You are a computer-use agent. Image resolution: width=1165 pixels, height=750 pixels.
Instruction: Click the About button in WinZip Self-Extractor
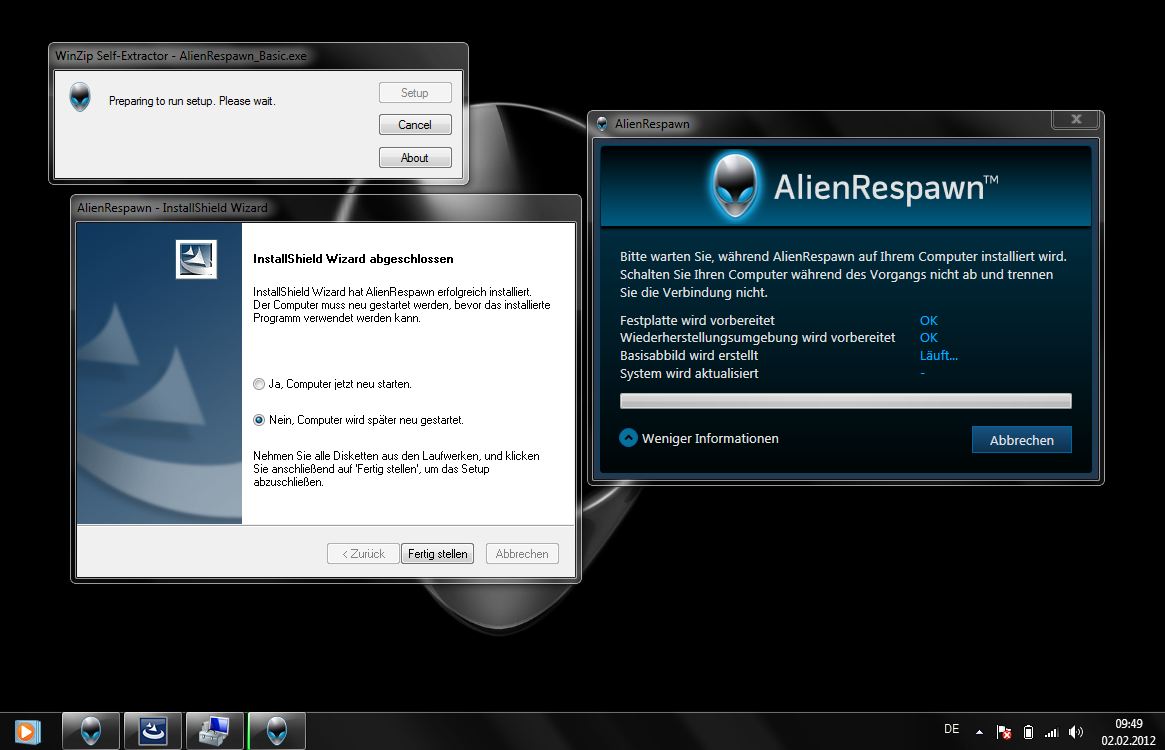[415, 158]
